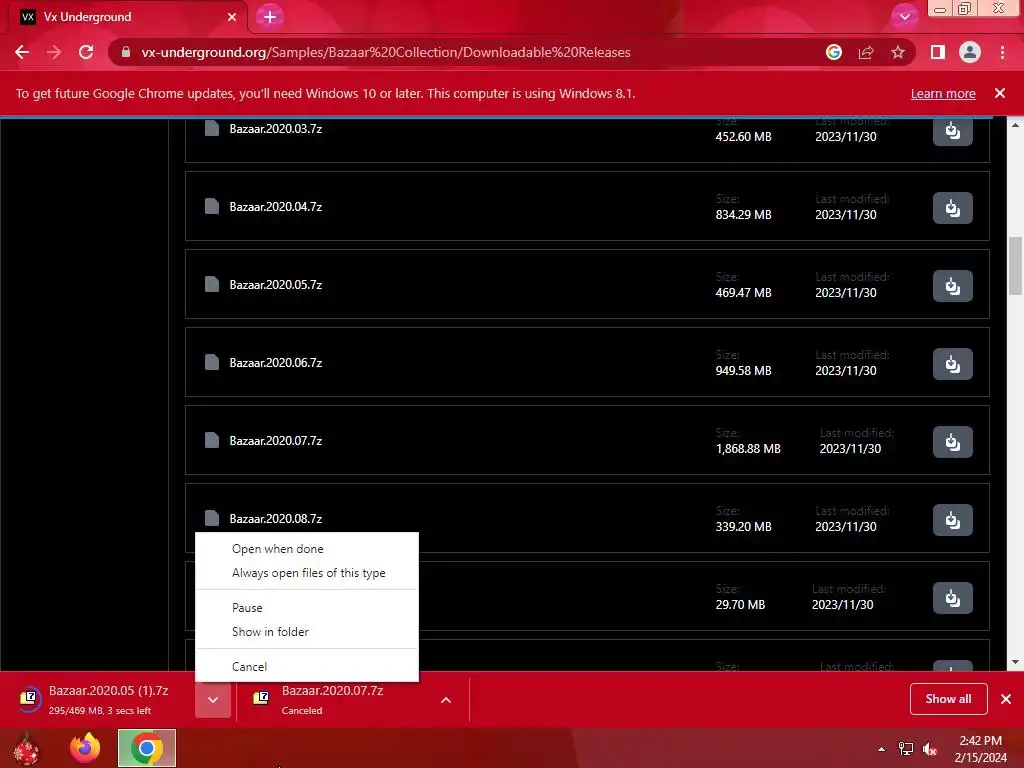Click the Google icon in the address bar
The height and width of the screenshot is (768, 1024).
coord(833,52)
